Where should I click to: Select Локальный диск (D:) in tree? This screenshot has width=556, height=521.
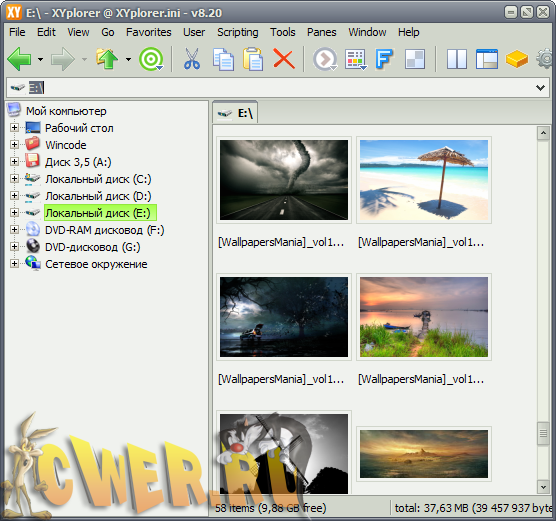tap(98, 196)
